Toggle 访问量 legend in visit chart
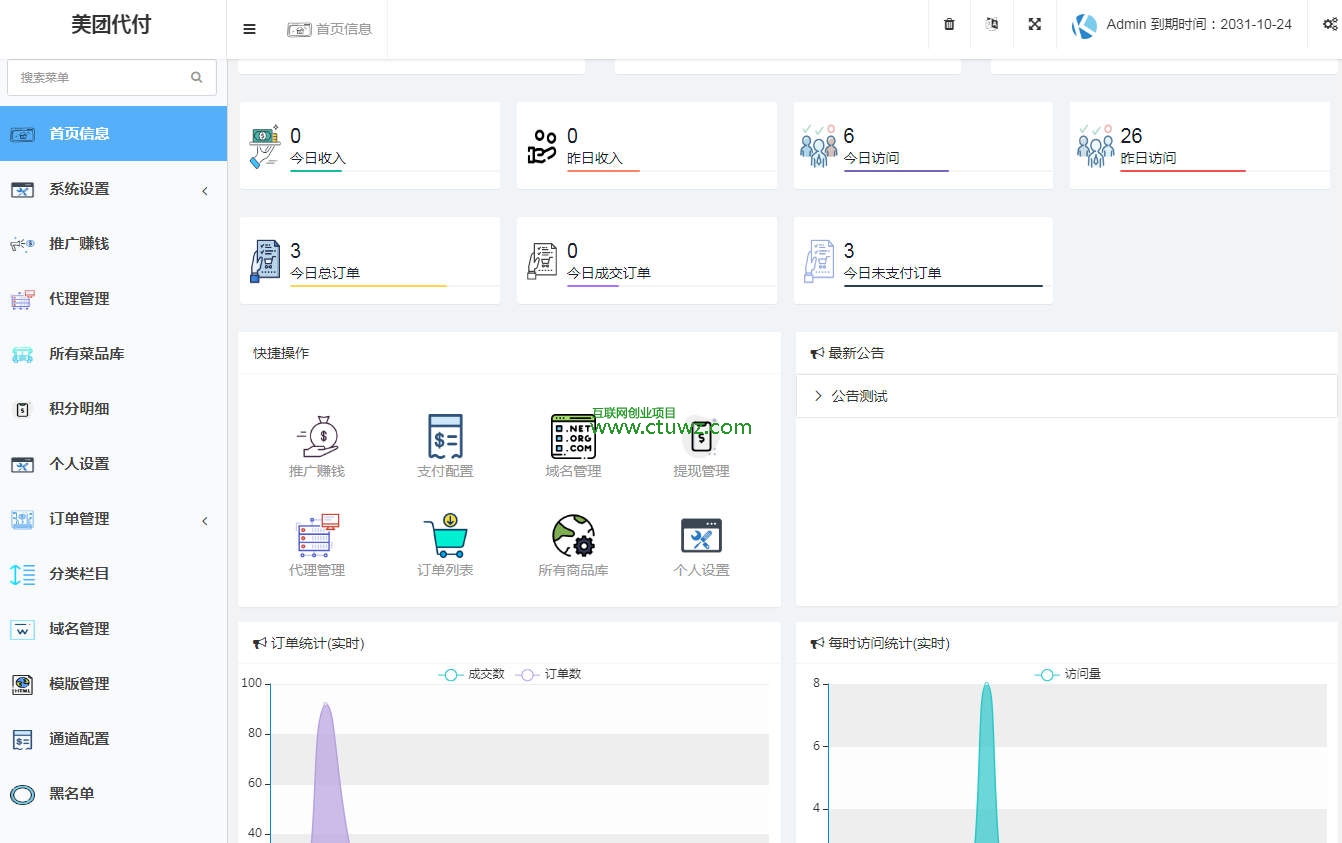 coord(1068,674)
